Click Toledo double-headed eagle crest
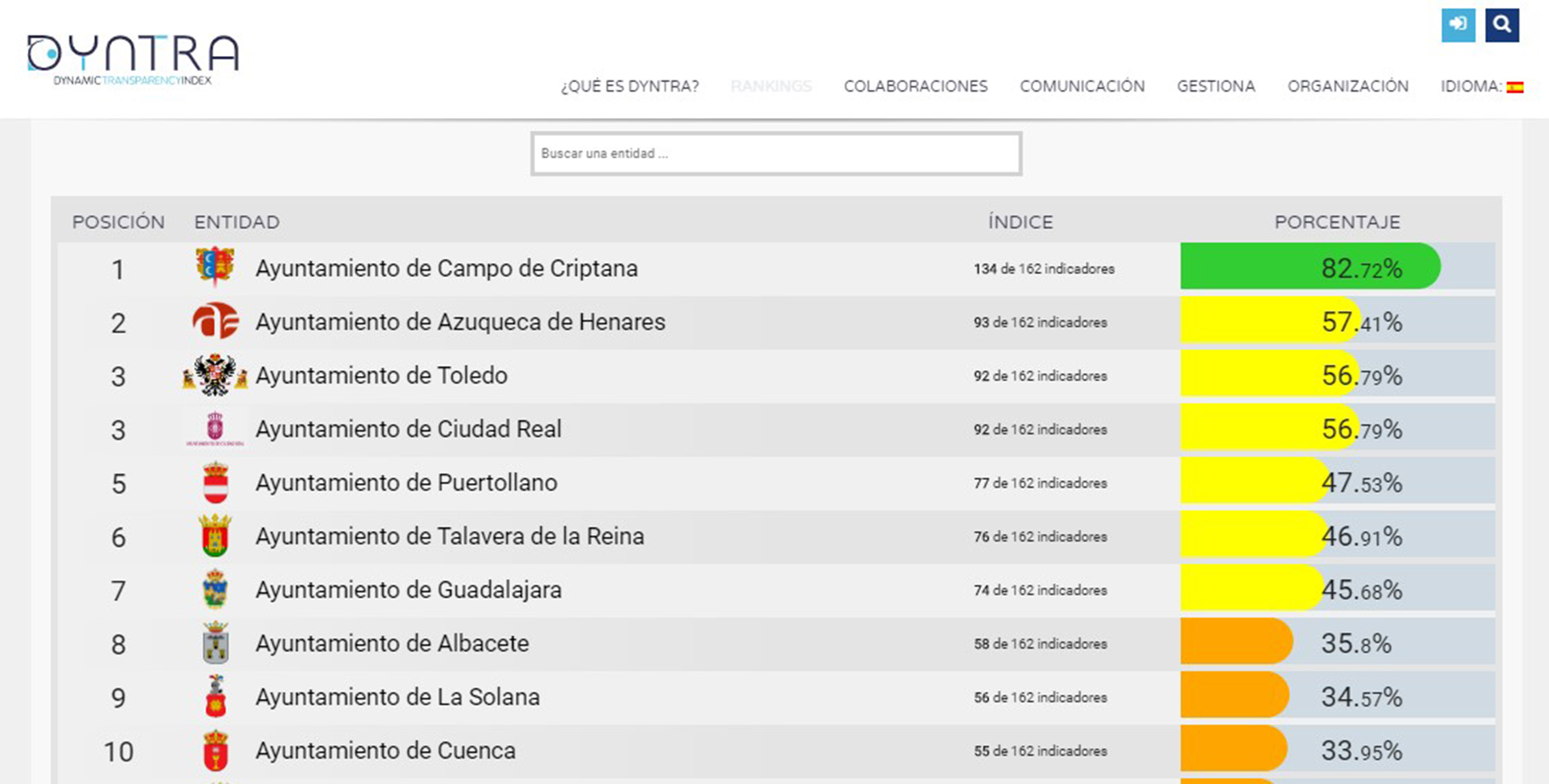This screenshot has height=784, width=1549. [x=215, y=376]
